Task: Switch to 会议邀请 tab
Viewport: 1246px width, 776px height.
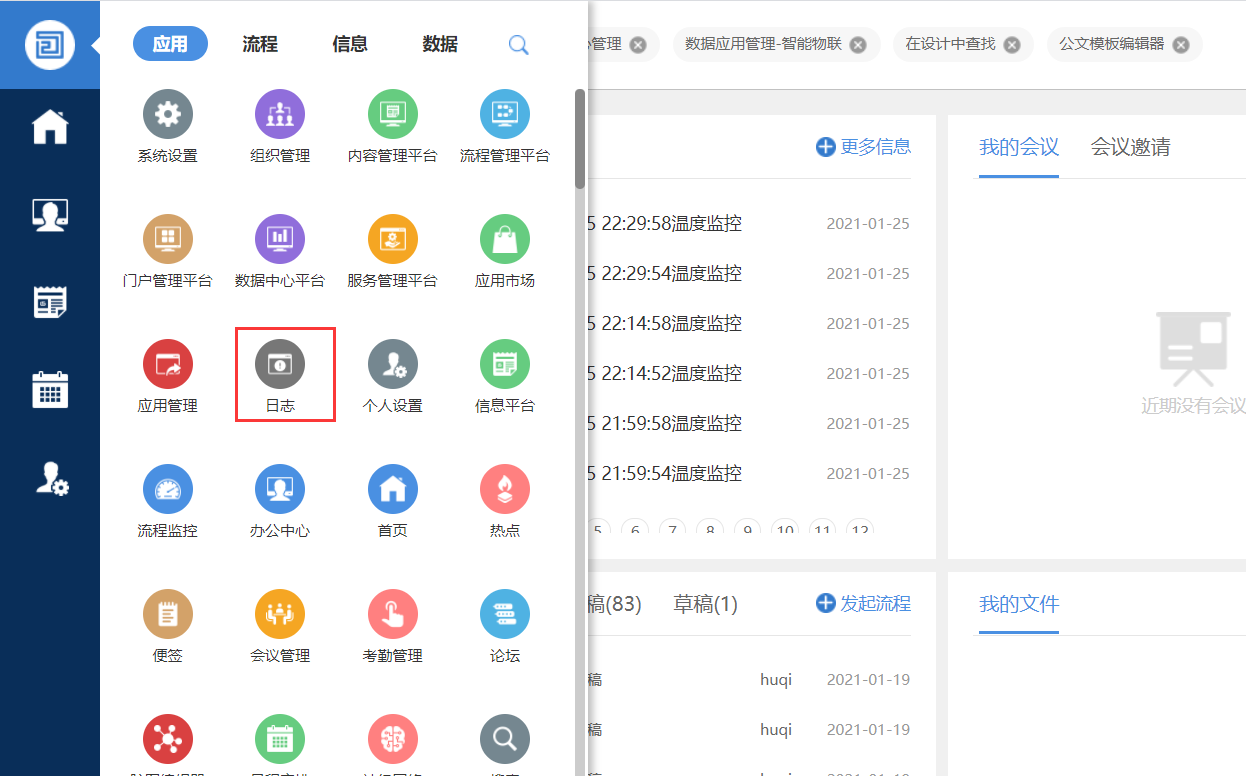Action: click(1131, 147)
